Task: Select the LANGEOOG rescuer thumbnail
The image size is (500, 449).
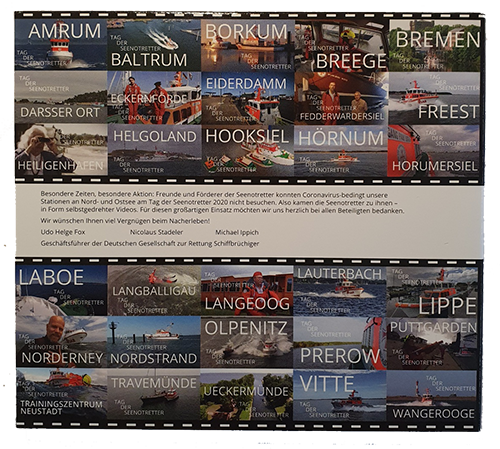Action: click(247, 291)
